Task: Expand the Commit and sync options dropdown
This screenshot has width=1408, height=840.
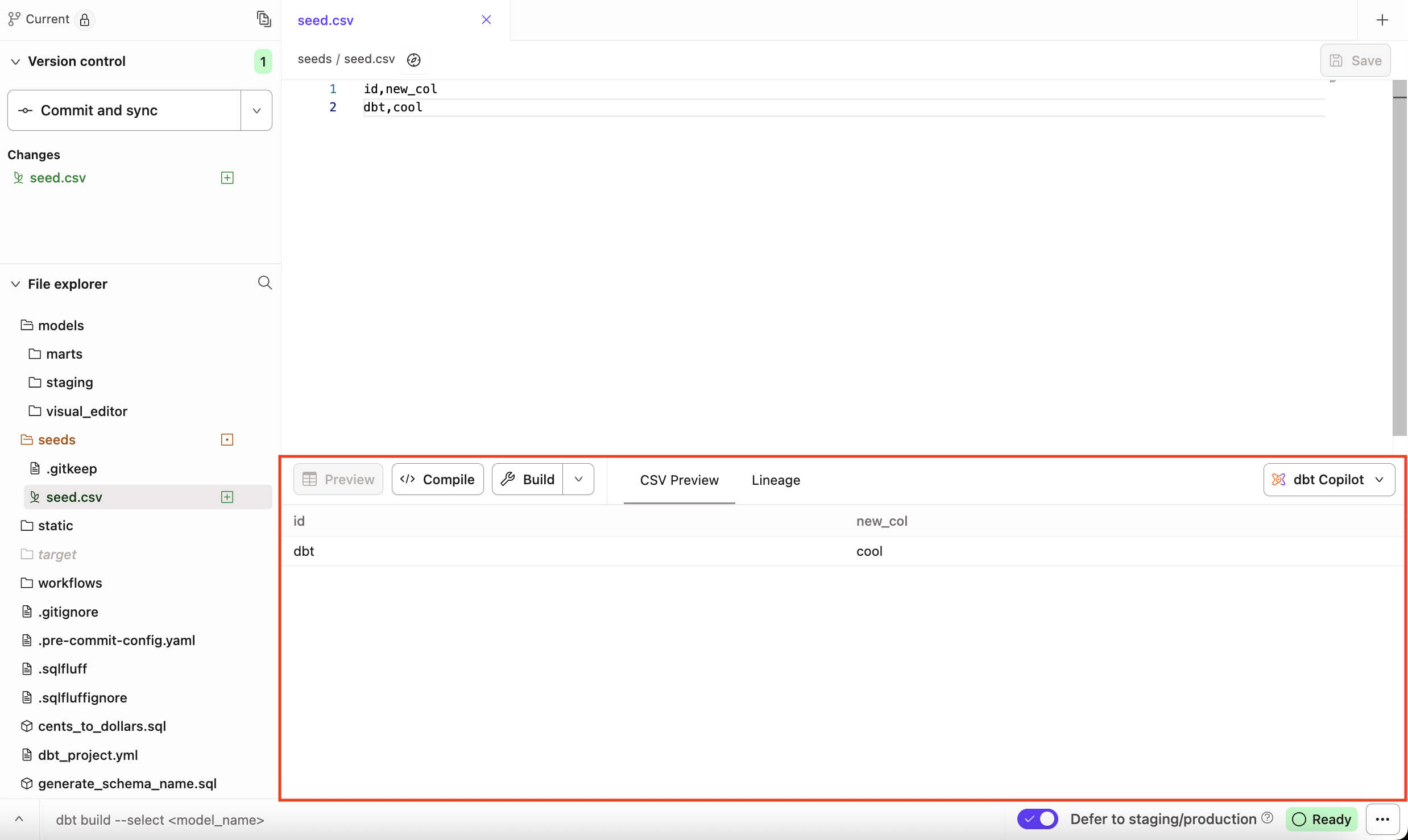Action: [256, 110]
